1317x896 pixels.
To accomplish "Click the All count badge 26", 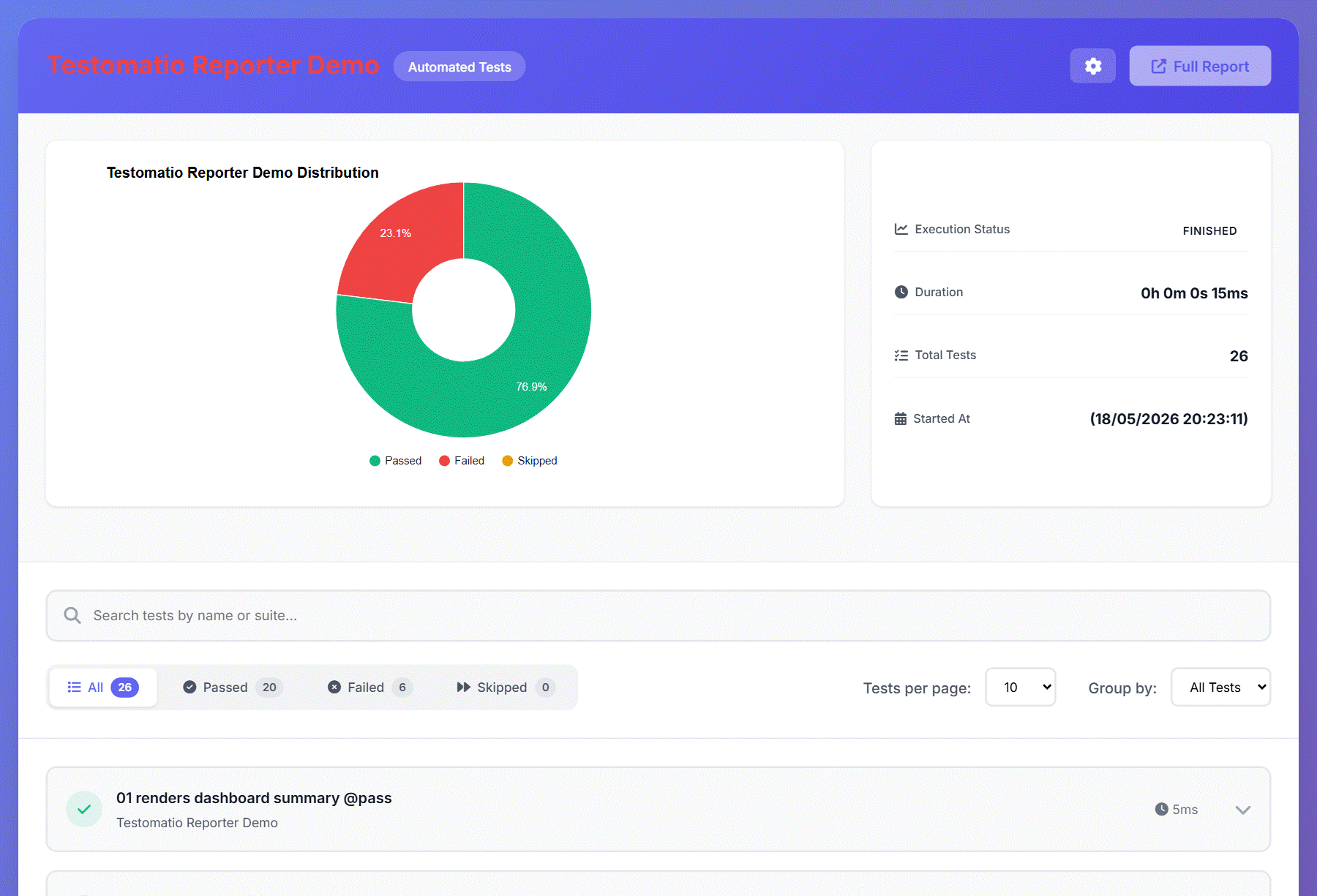I will tap(124, 688).
